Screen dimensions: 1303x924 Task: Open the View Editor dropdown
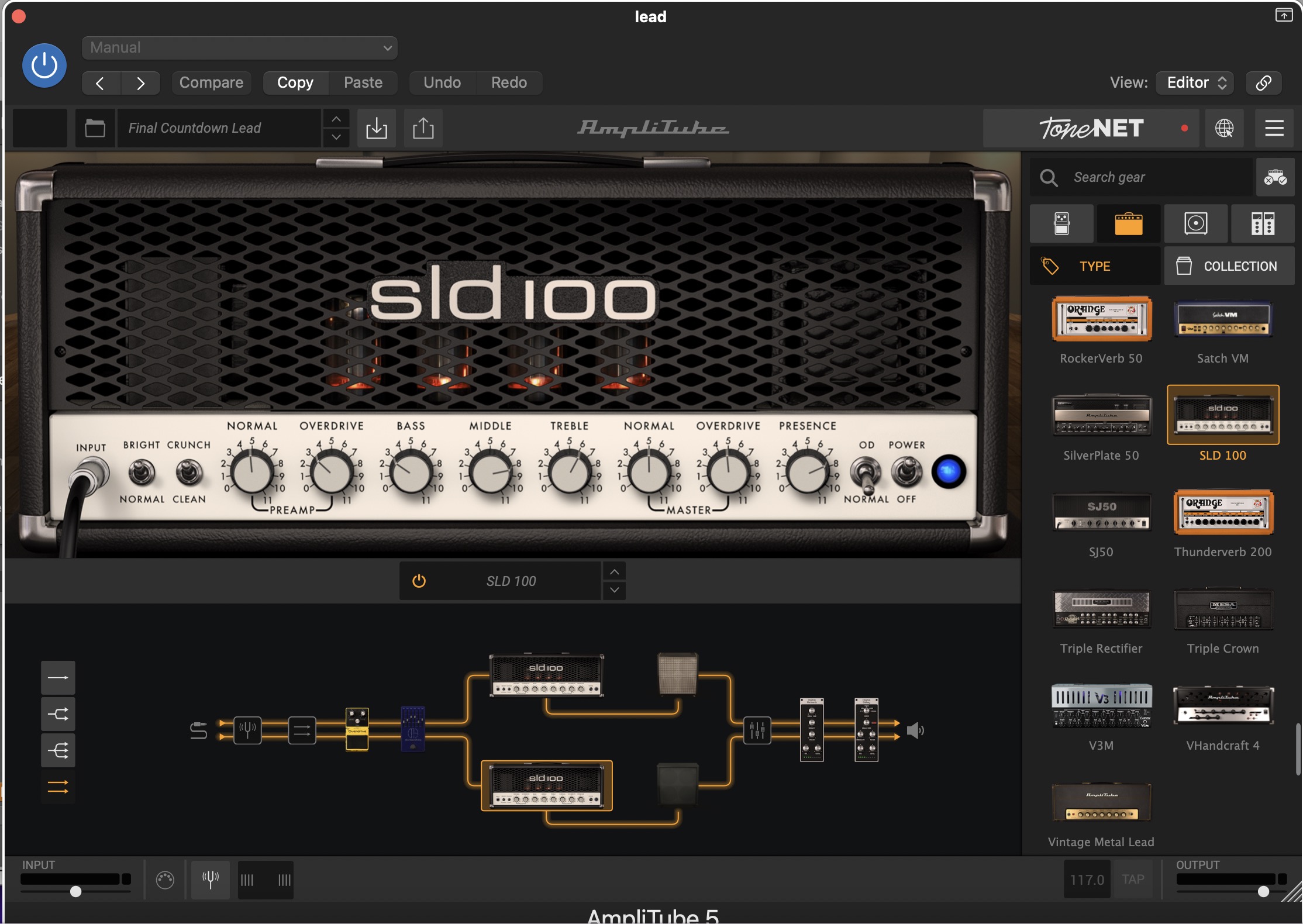click(x=1195, y=82)
